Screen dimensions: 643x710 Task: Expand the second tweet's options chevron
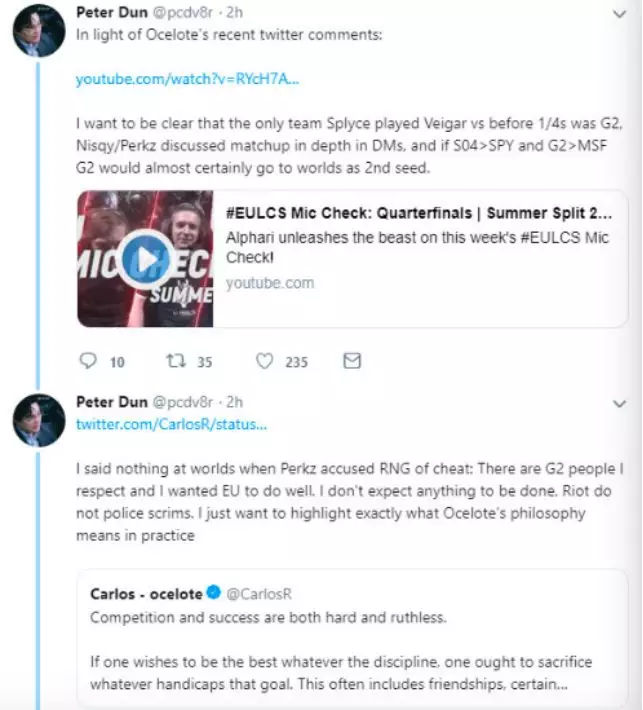tap(619, 402)
